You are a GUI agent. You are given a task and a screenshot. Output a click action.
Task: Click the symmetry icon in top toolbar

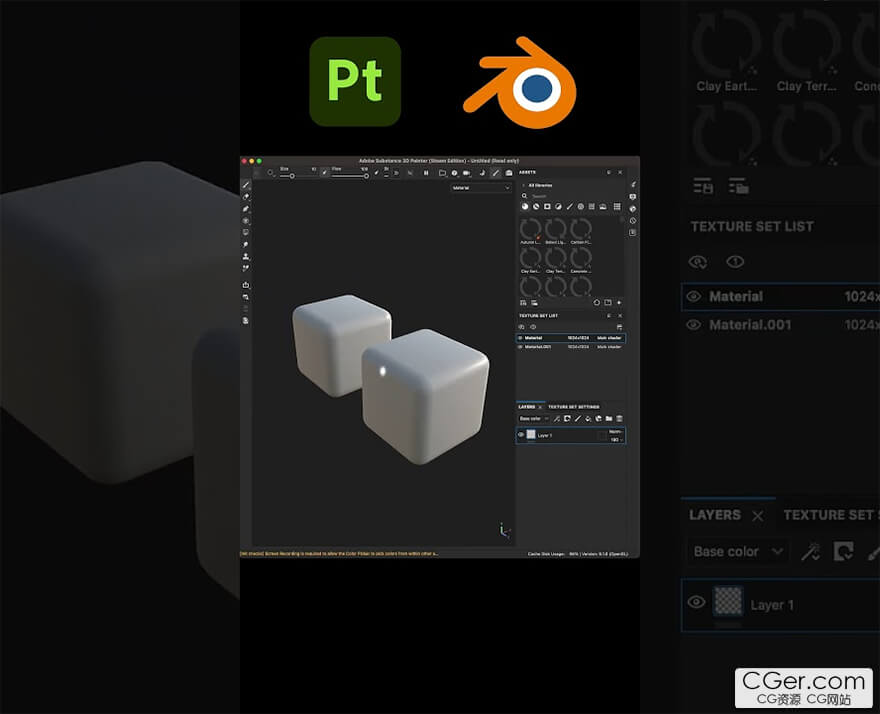click(x=410, y=173)
